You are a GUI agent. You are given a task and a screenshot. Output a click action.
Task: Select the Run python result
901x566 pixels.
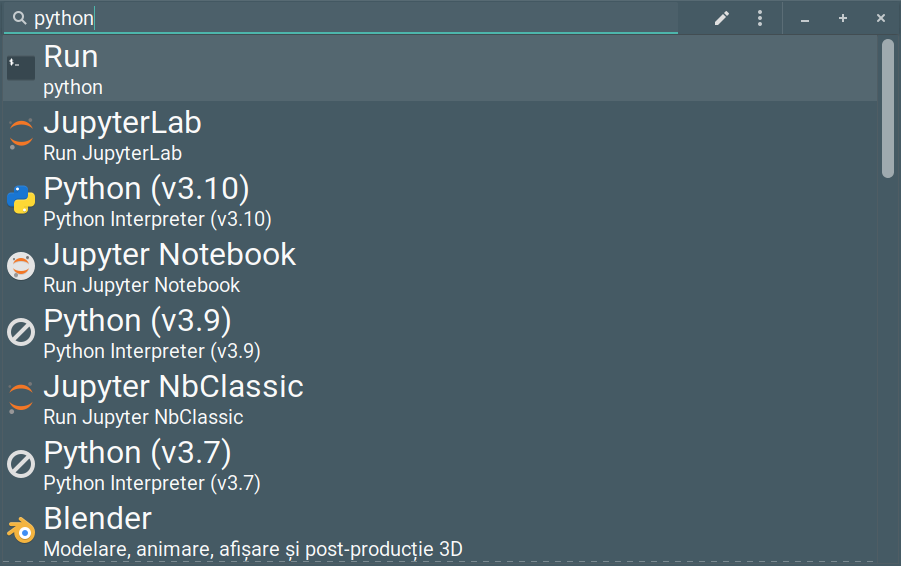pos(440,68)
